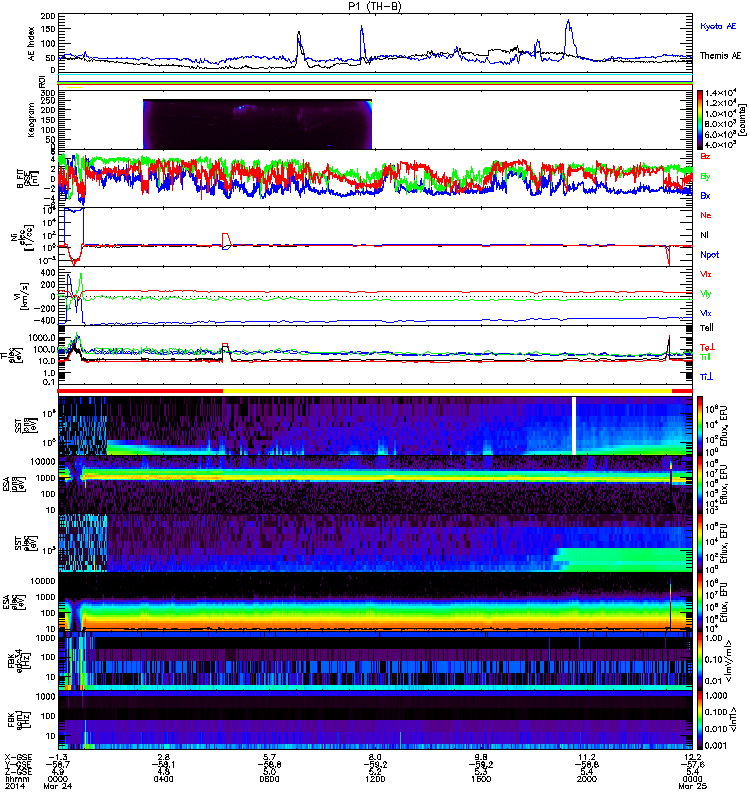Click the 0400 time tick label

[163, 779]
